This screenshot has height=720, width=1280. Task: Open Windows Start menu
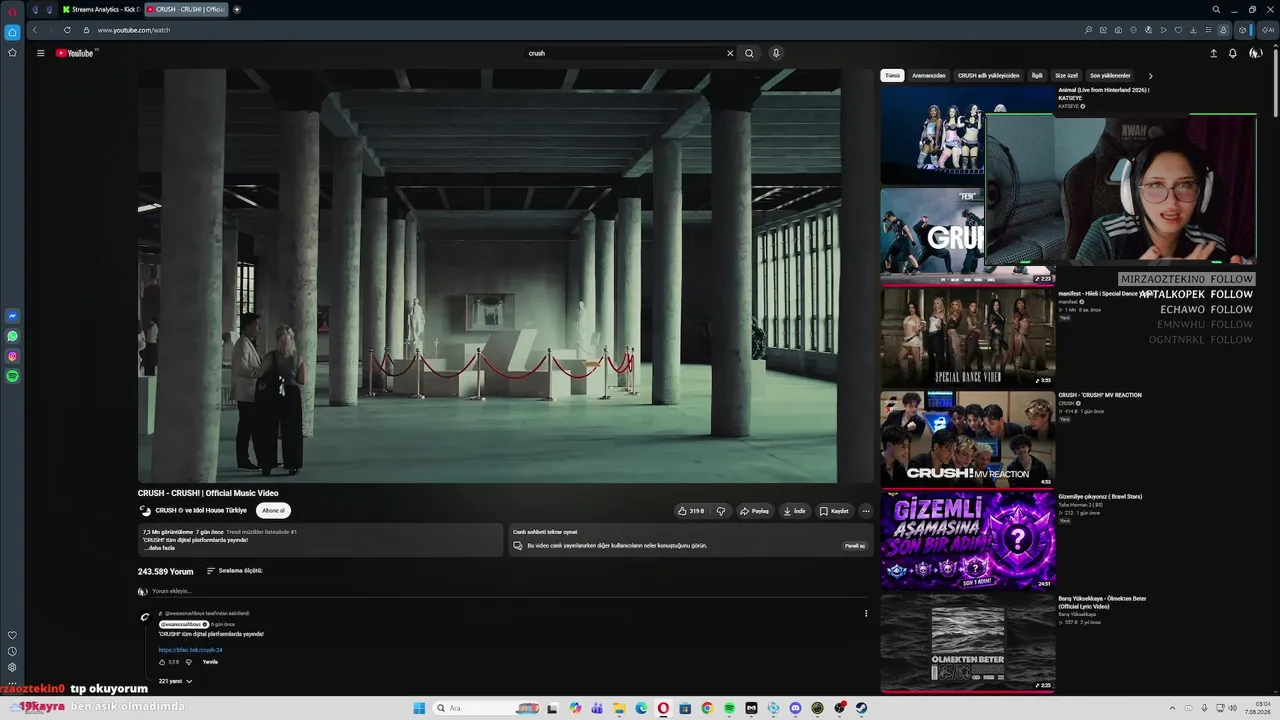pos(419,708)
